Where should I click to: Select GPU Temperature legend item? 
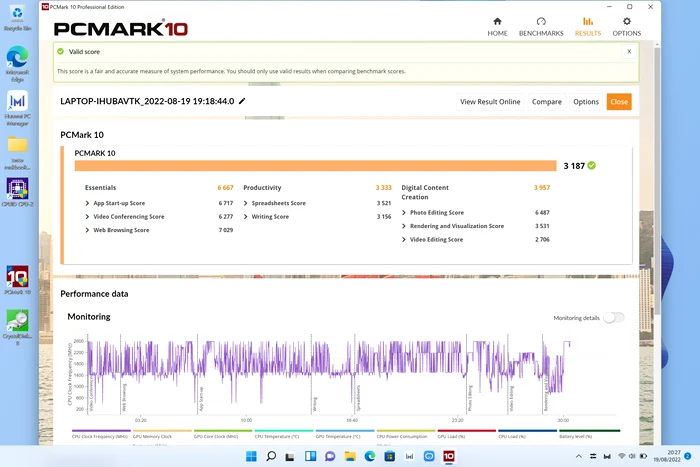click(345, 434)
